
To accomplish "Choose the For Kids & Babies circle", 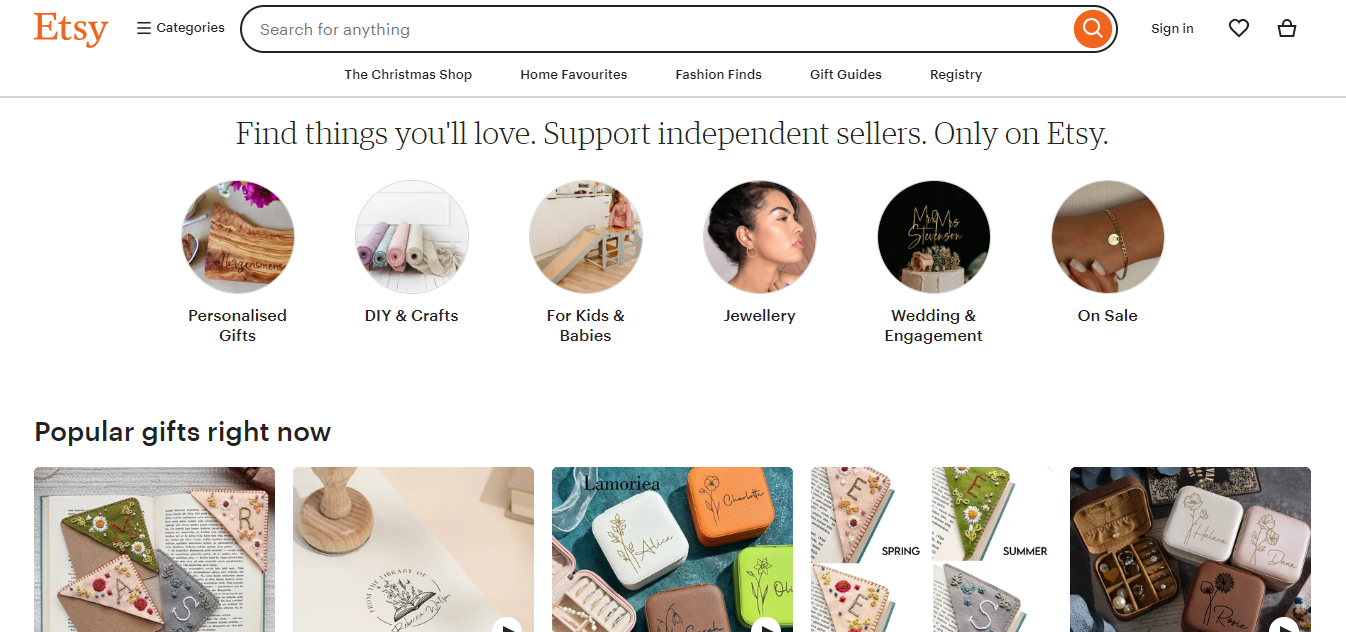I will (586, 237).
